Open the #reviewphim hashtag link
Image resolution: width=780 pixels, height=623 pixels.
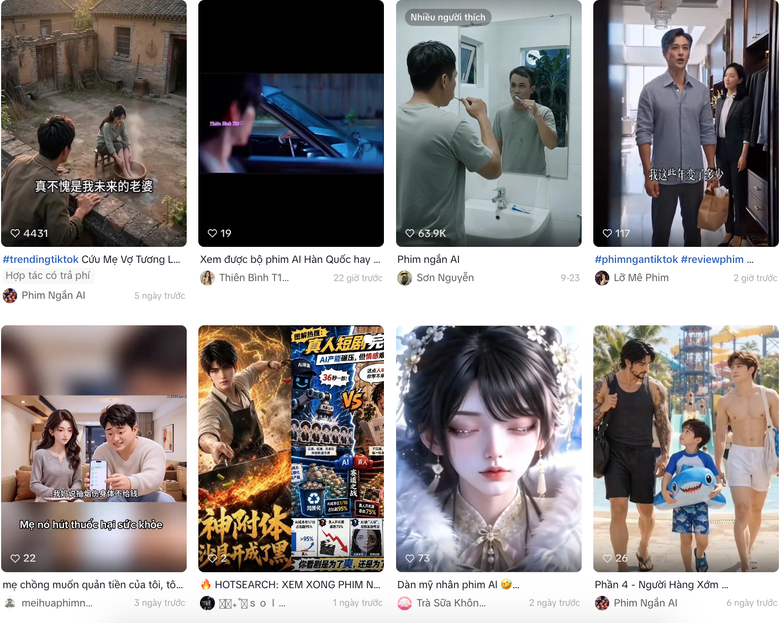tap(712, 259)
